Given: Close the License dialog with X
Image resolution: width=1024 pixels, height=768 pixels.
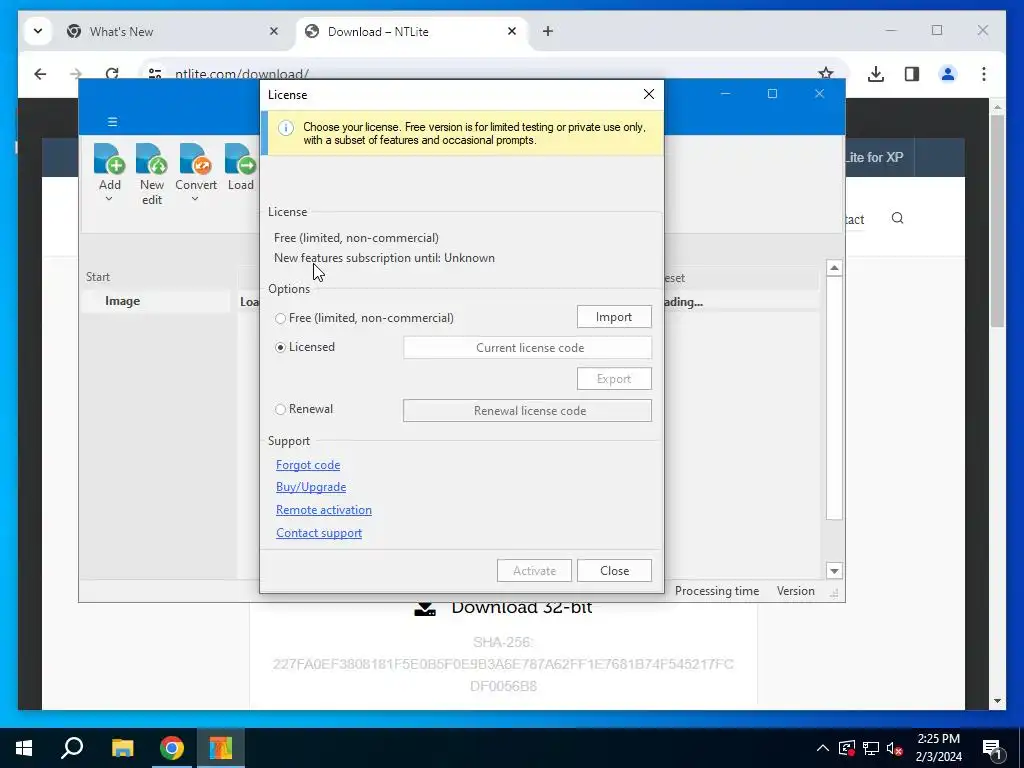Looking at the screenshot, I should point(648,95).
